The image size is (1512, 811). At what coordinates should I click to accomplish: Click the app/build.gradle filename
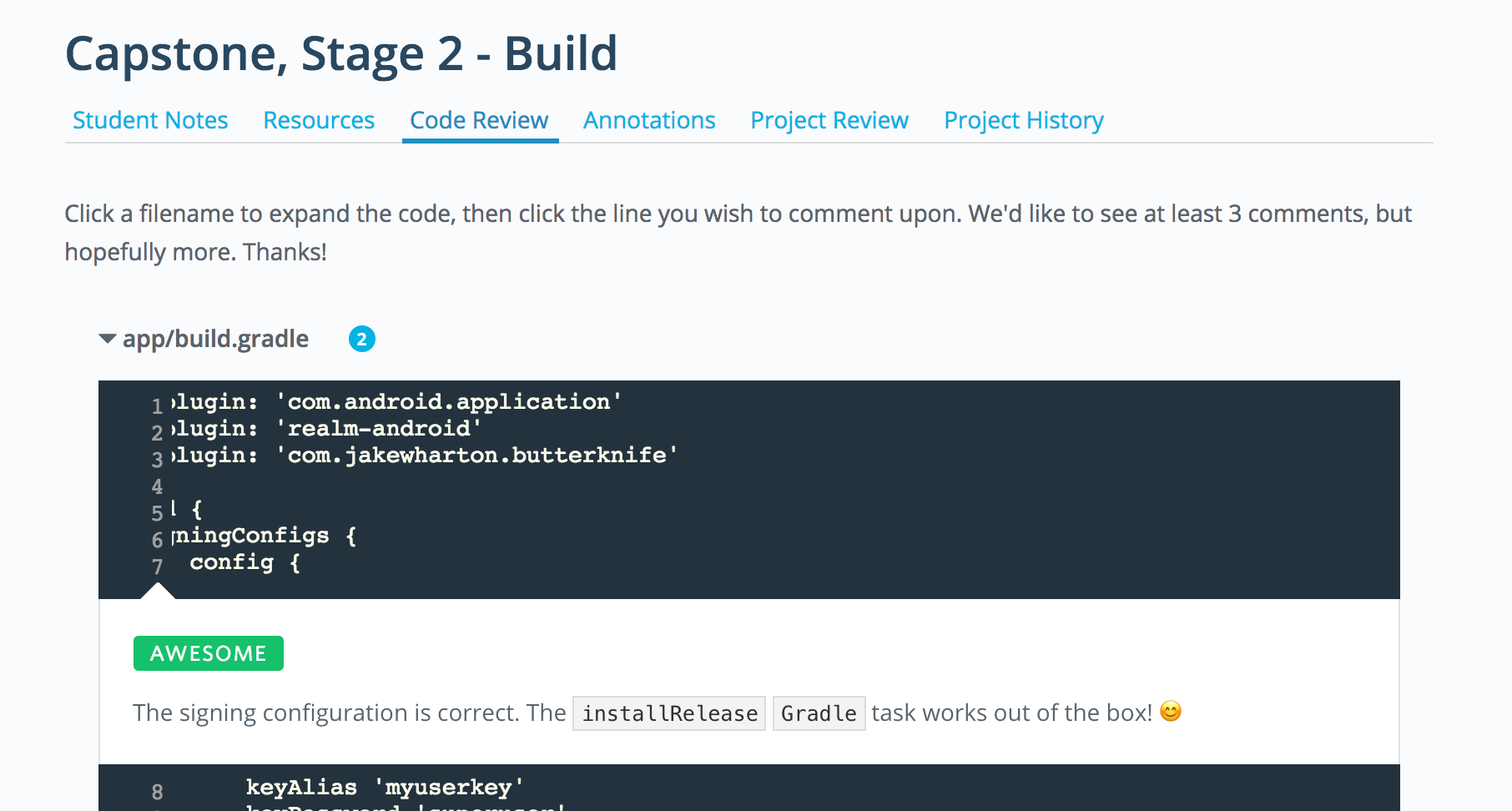point(215,339)
